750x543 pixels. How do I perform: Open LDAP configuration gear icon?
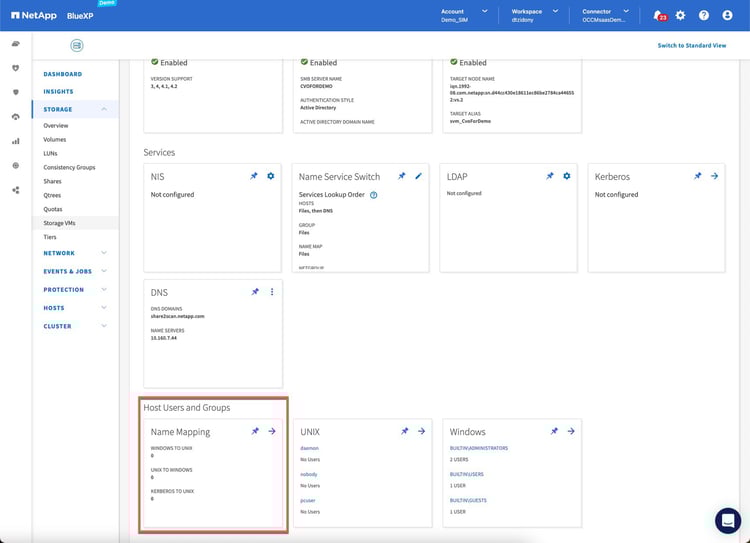pos(567,176)
